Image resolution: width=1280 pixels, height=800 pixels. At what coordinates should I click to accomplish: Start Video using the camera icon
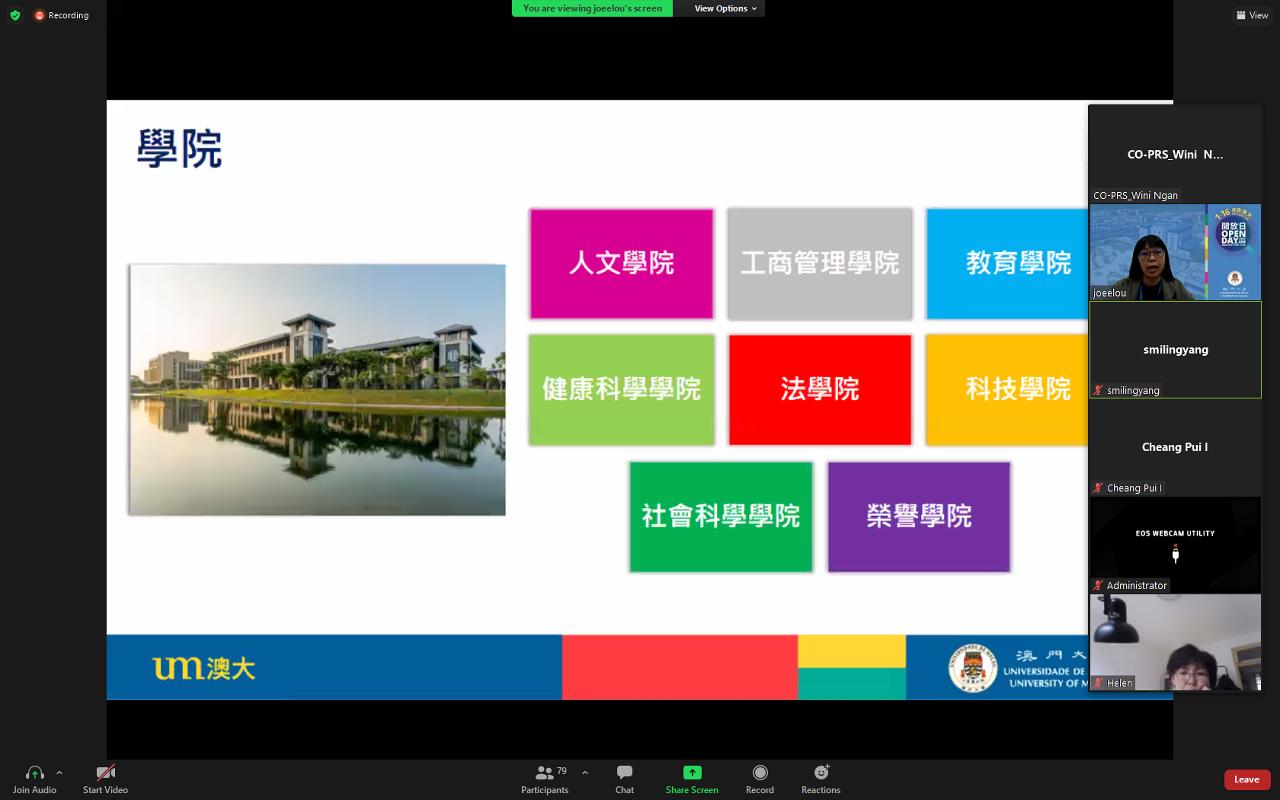coord(105,773)
